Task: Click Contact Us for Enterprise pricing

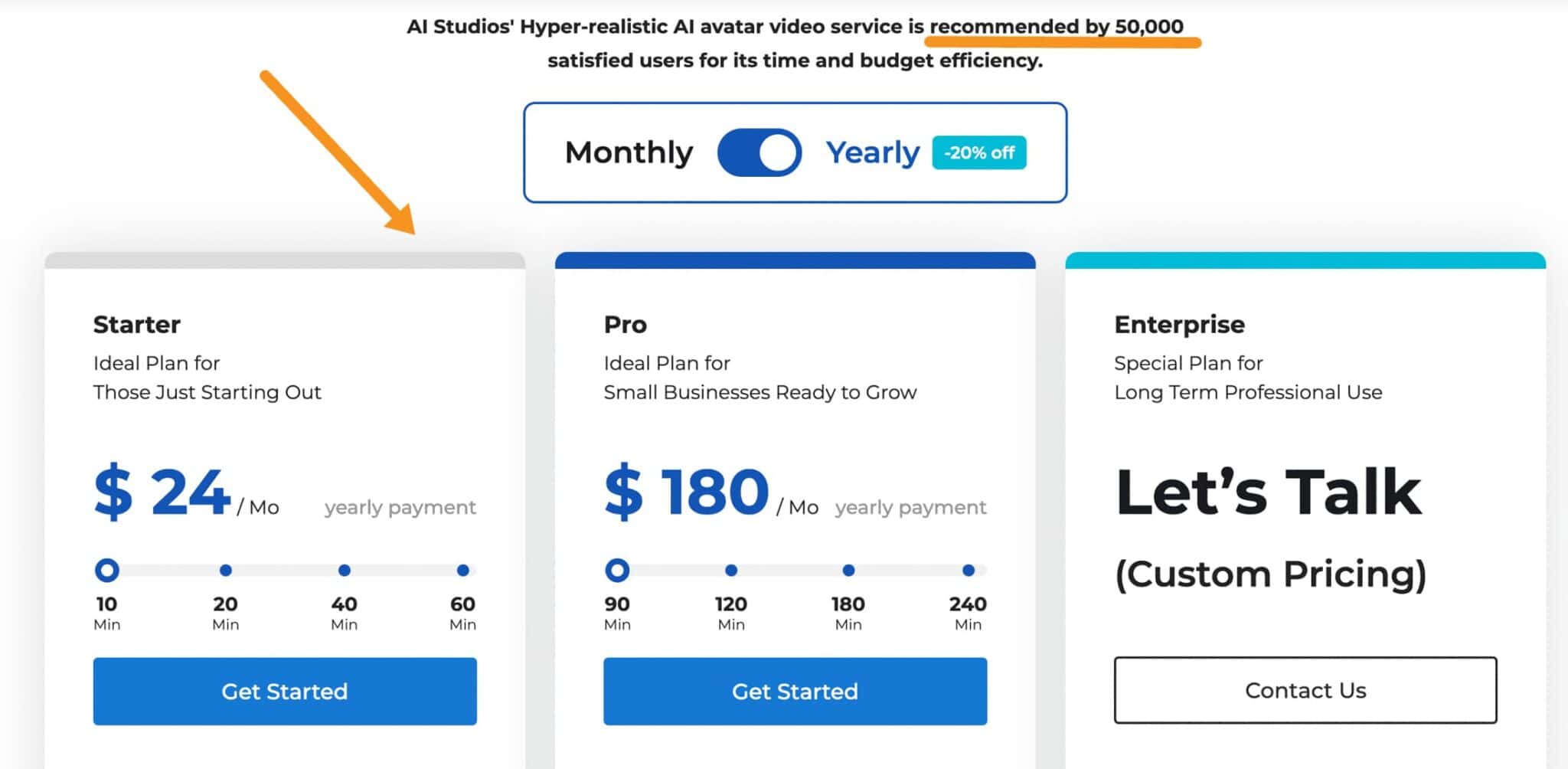Action: click(x=1305, y=690)
